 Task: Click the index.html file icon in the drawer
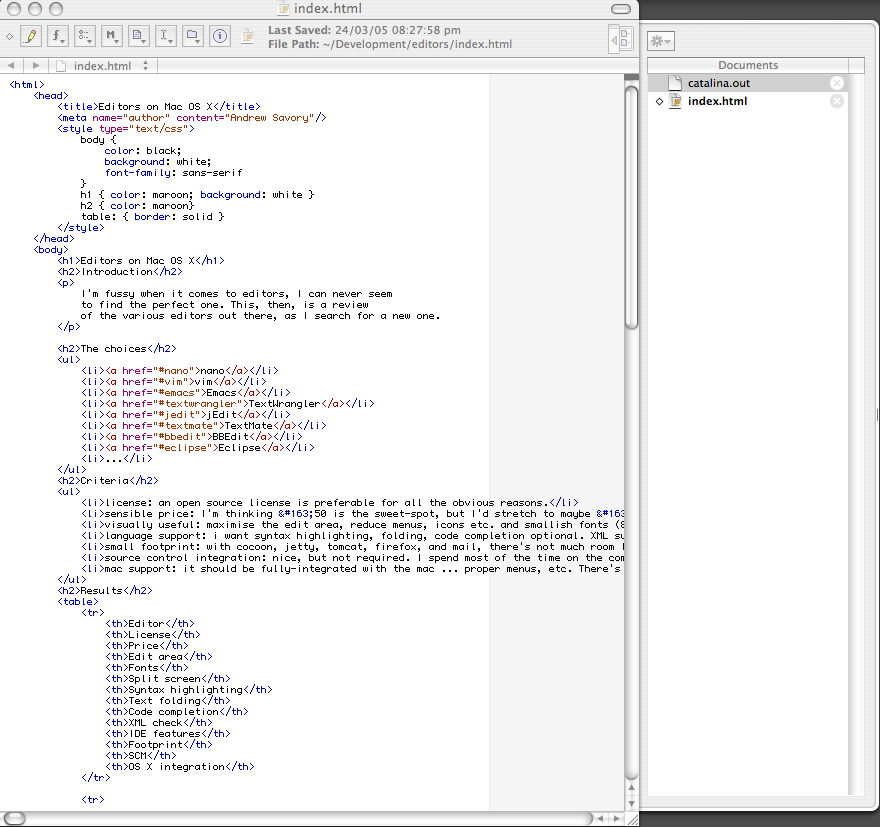[676, 101]
